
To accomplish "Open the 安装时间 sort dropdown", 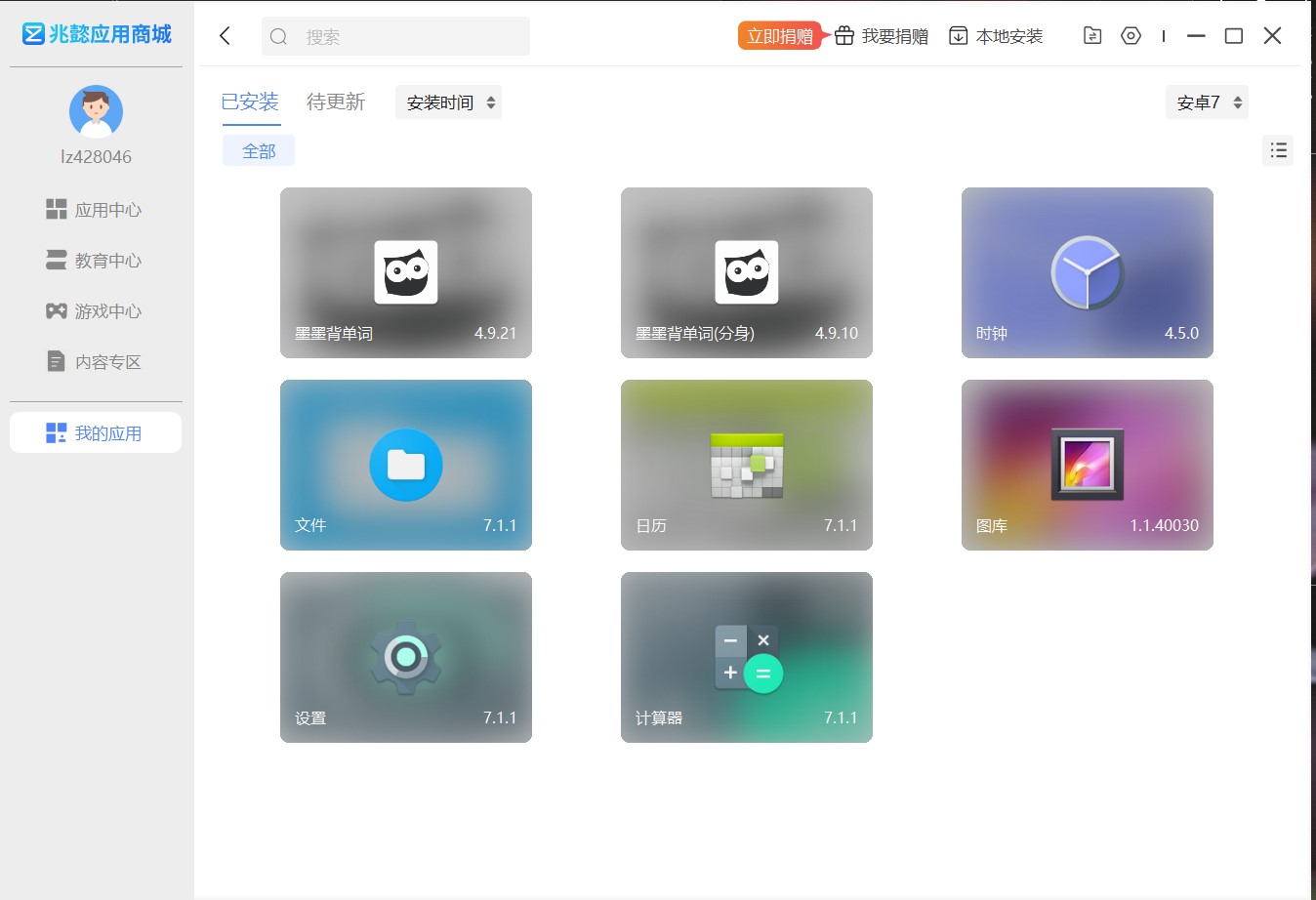I will [x=449, y=102].
